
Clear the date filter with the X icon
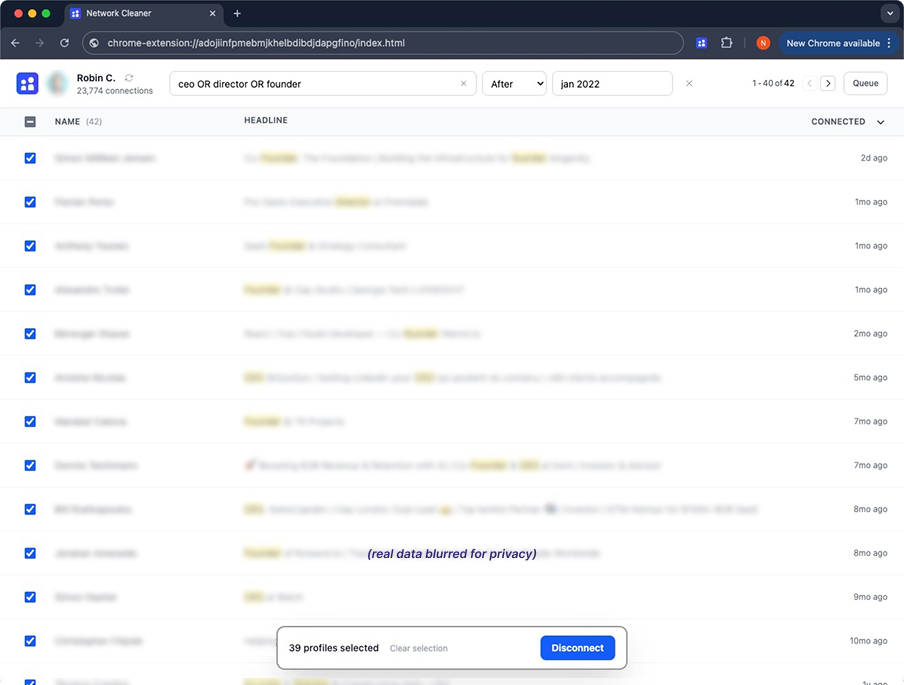pyautogui.click(x=689, y=83)
